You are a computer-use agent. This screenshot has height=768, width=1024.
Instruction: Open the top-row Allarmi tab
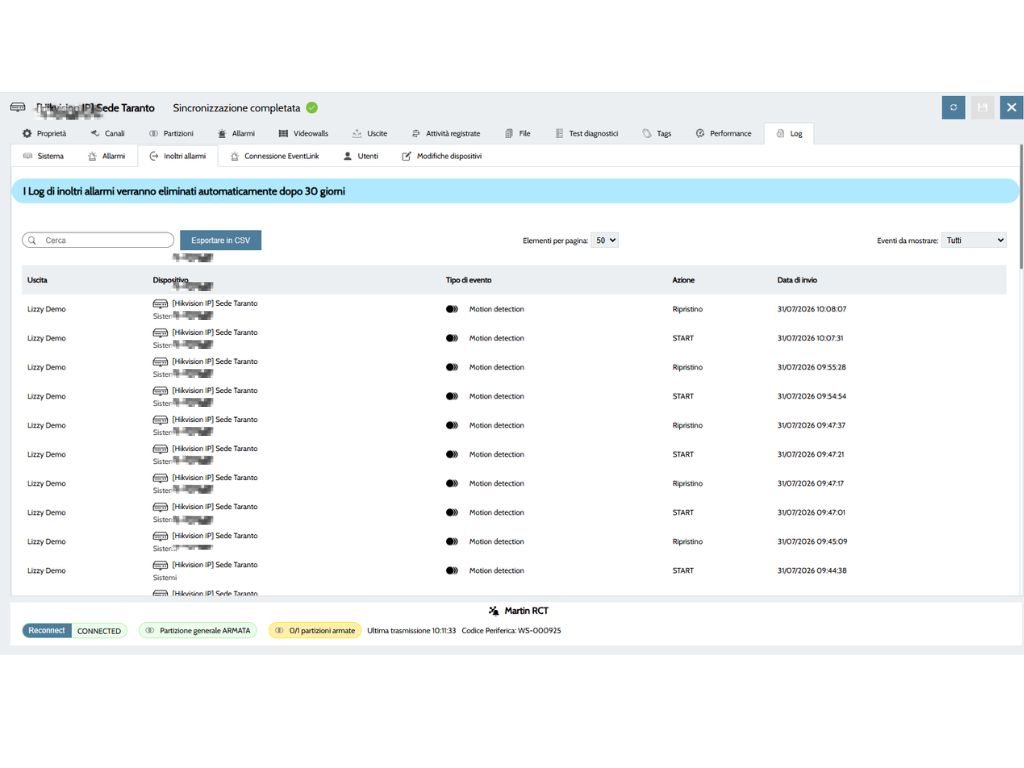(x=236, y=133)
